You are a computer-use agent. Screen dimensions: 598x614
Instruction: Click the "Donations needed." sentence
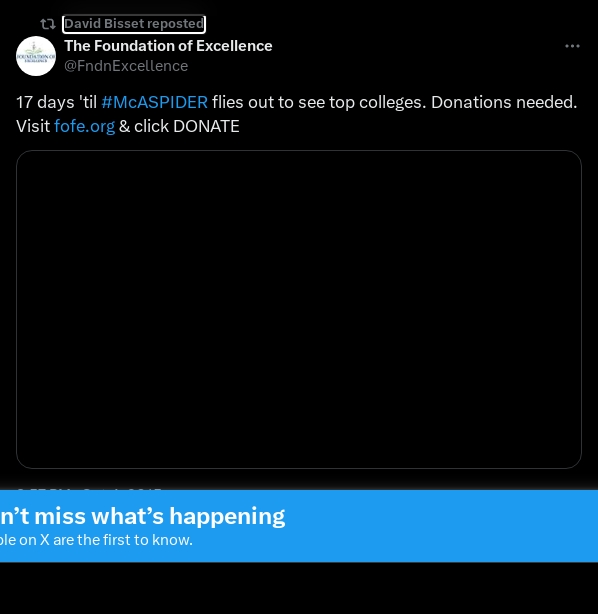pyautogui.click(x=504, y=103)
